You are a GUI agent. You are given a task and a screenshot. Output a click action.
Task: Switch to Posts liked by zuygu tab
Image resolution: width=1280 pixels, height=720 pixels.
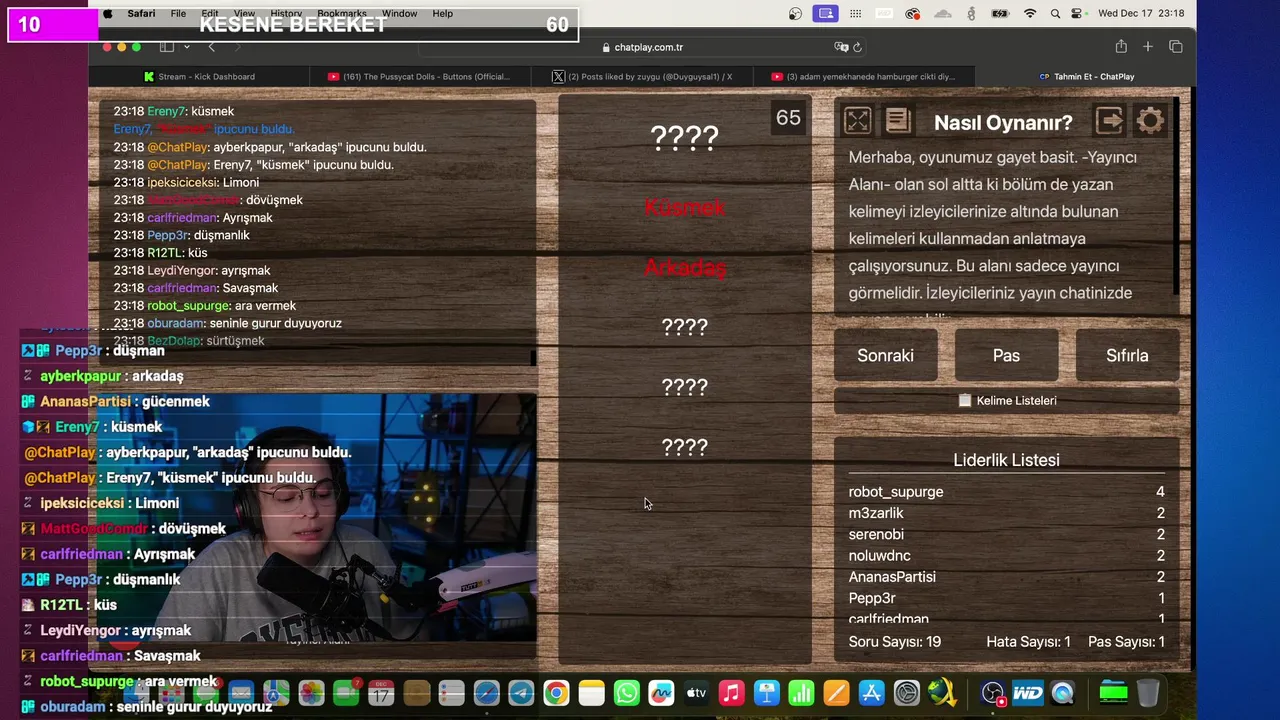tap(642, 76)
